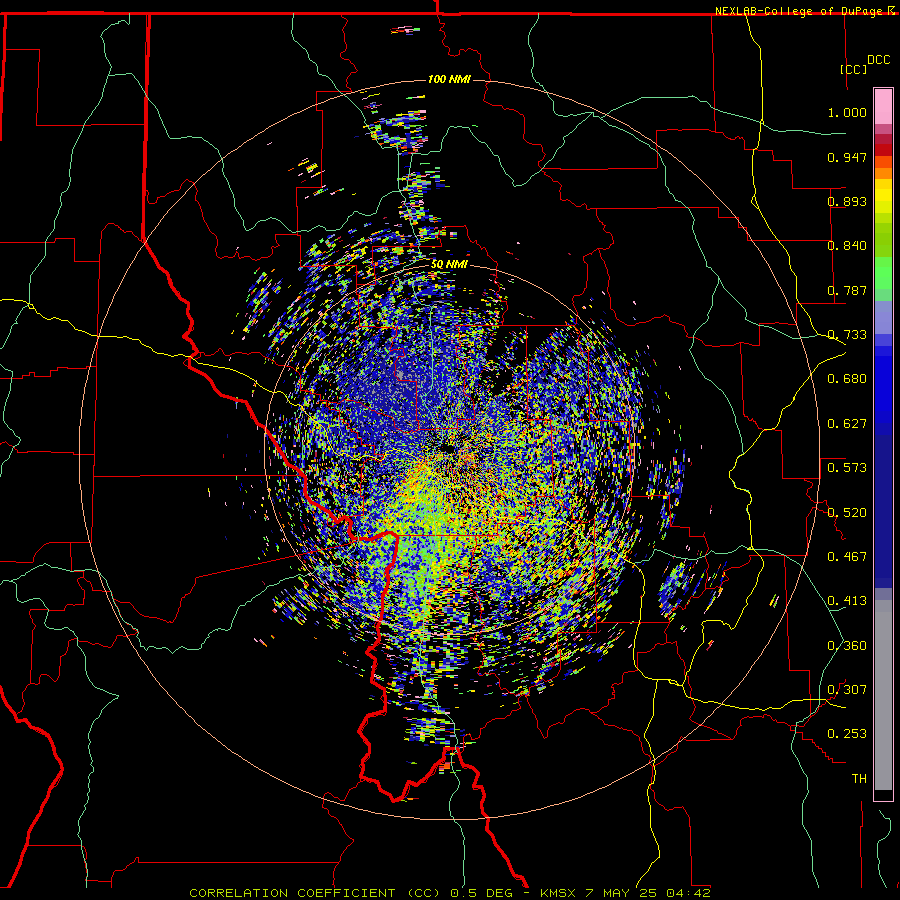Click the 0.733 scale value
900x900 pixels.
847,335
